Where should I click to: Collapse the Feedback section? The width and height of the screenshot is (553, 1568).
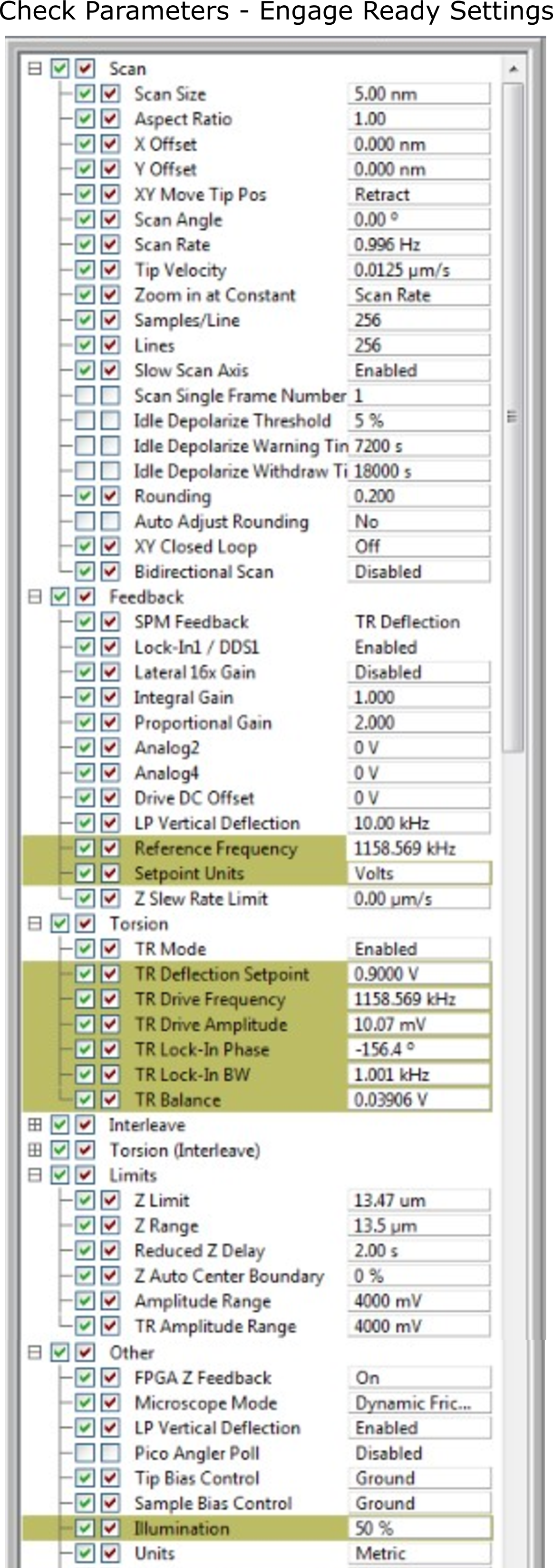coord(35,596)
